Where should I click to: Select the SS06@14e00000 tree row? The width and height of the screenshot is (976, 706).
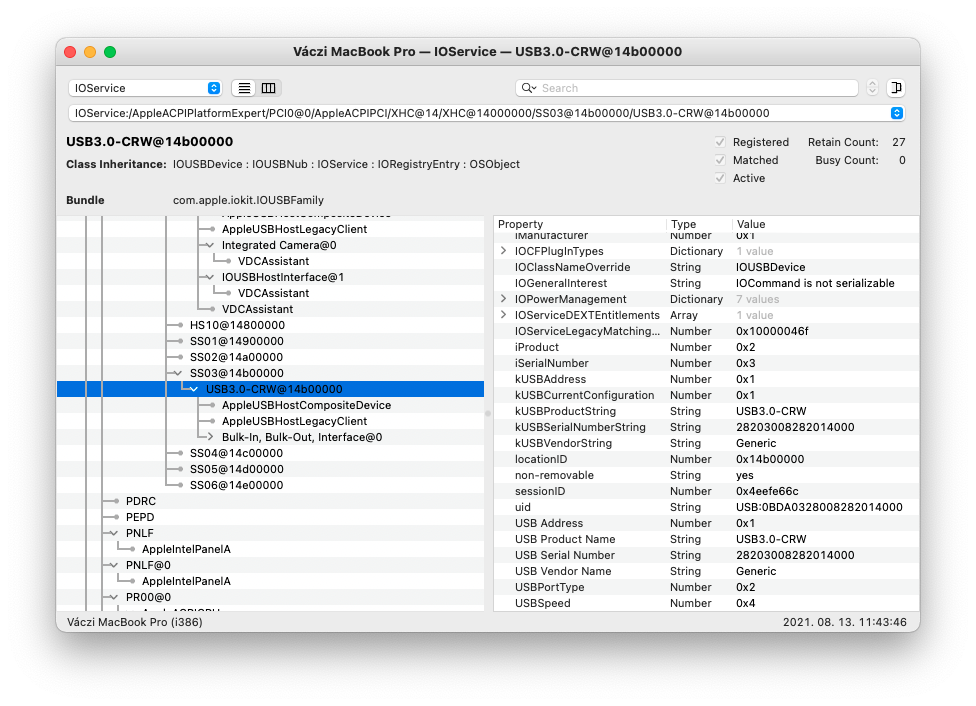click(x=270, y=485)
